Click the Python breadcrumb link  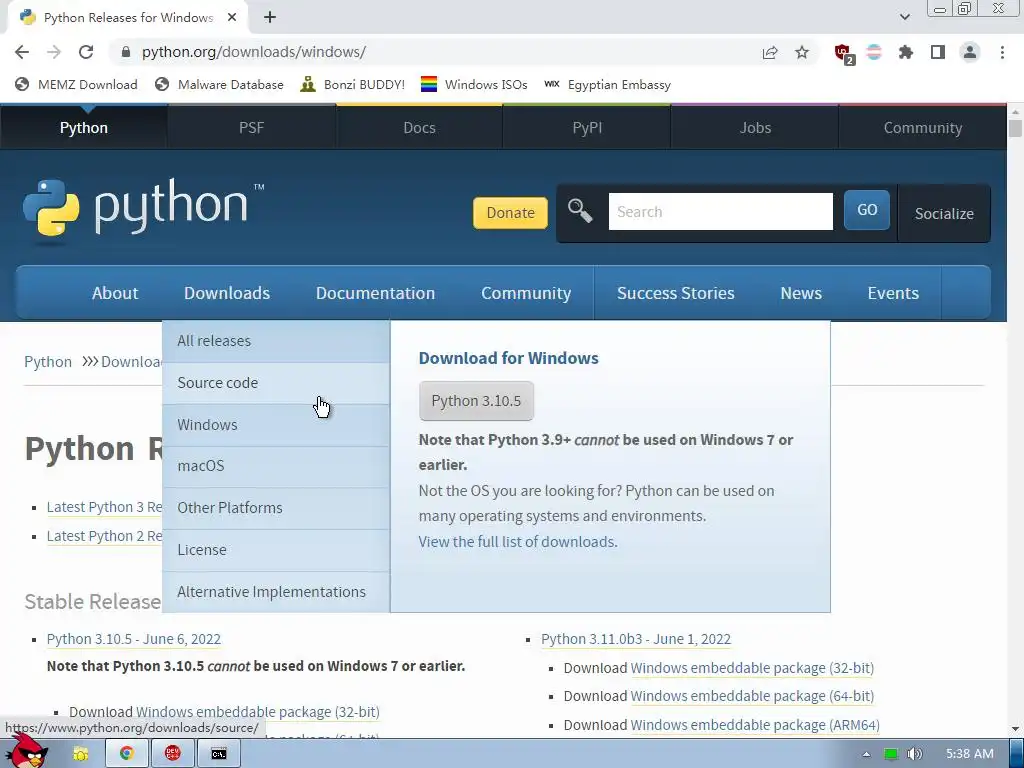click(x=48, y=362)
